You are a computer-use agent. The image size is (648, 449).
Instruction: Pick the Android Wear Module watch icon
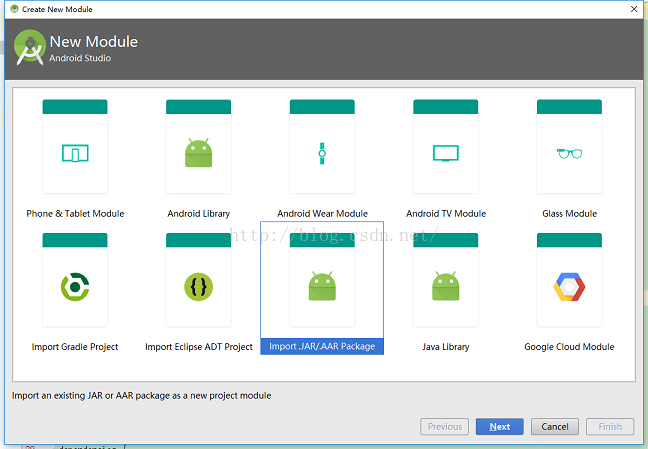tap(322, 153)
